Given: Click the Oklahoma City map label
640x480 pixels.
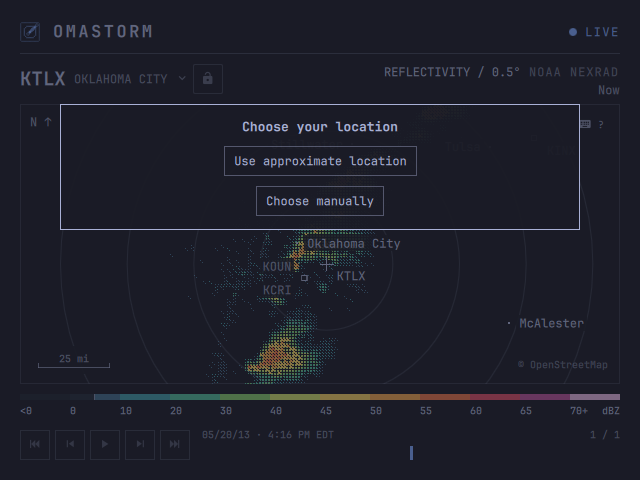Looking at the screenshot, I should click(353, 244).
